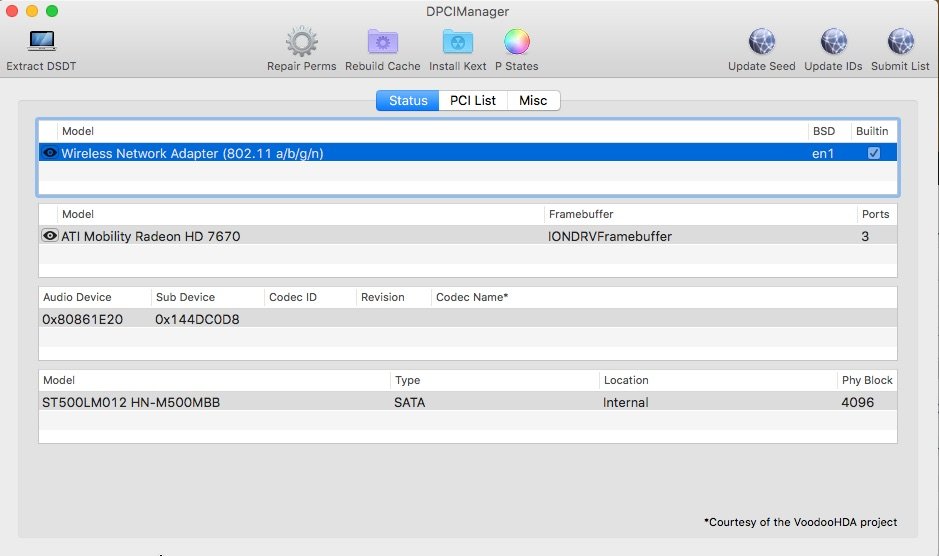939x556 pixels.
Task: Click the Rebuild Cache folder icon
Action: pos(383,42)
